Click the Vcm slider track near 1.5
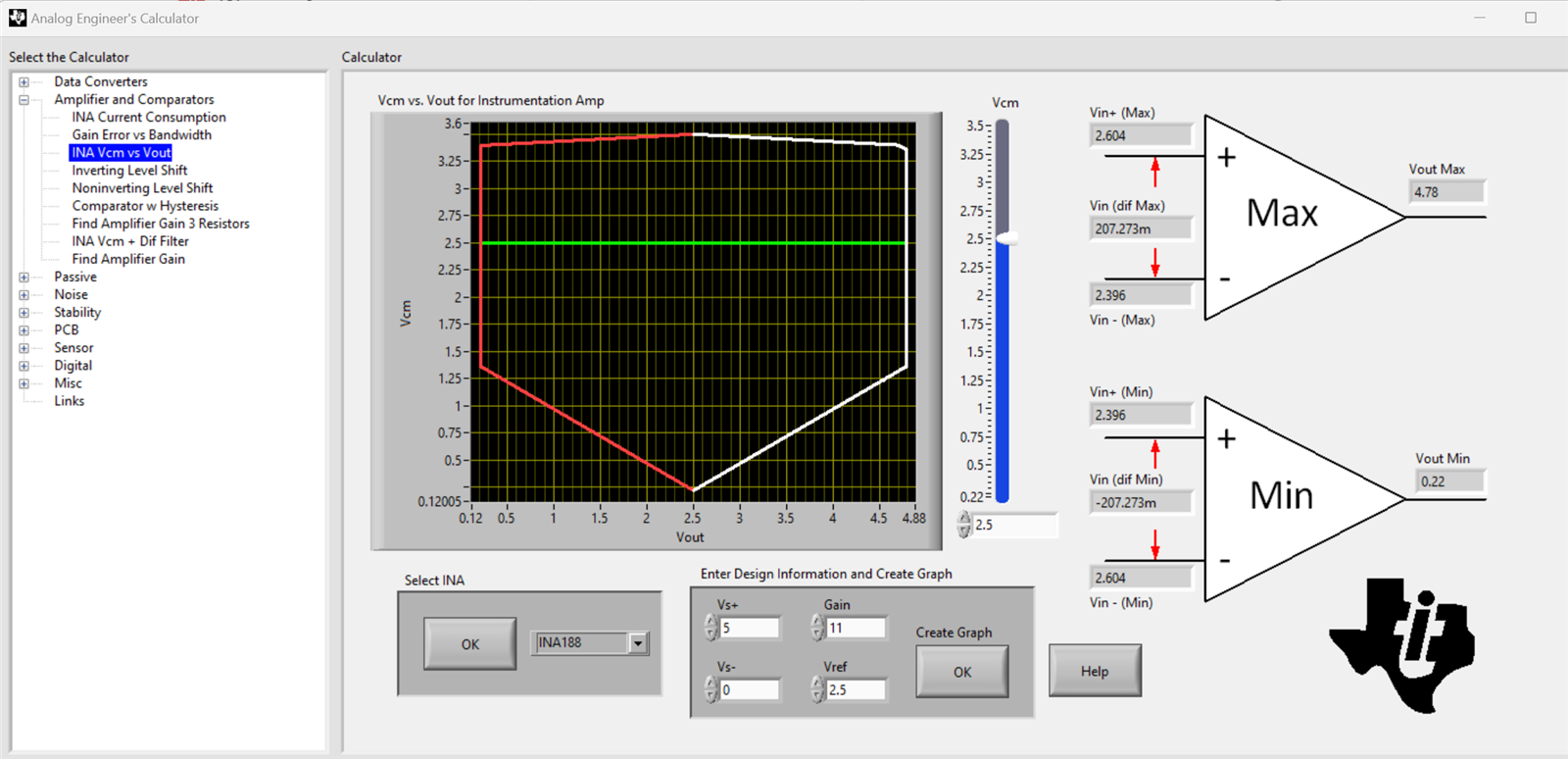 tap(1003, 351)
